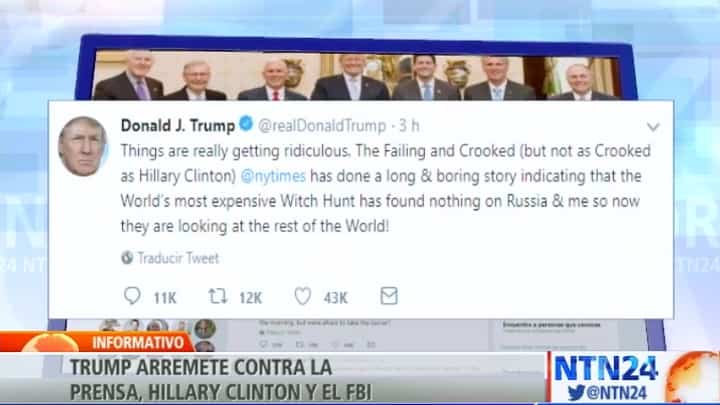Click the blue verified badge beside Trump's name

pyautogui.click(x=247, y=123)
